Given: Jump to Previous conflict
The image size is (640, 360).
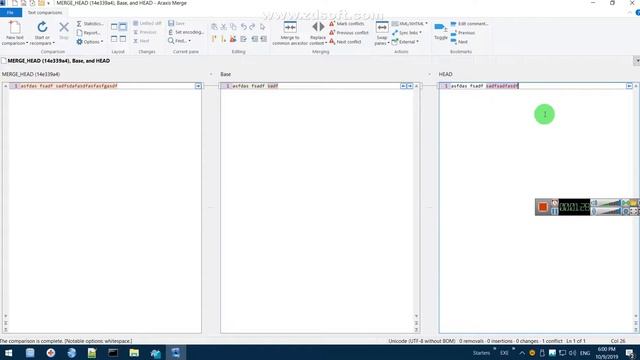Looking at the screenshot, I should [349, 33].
